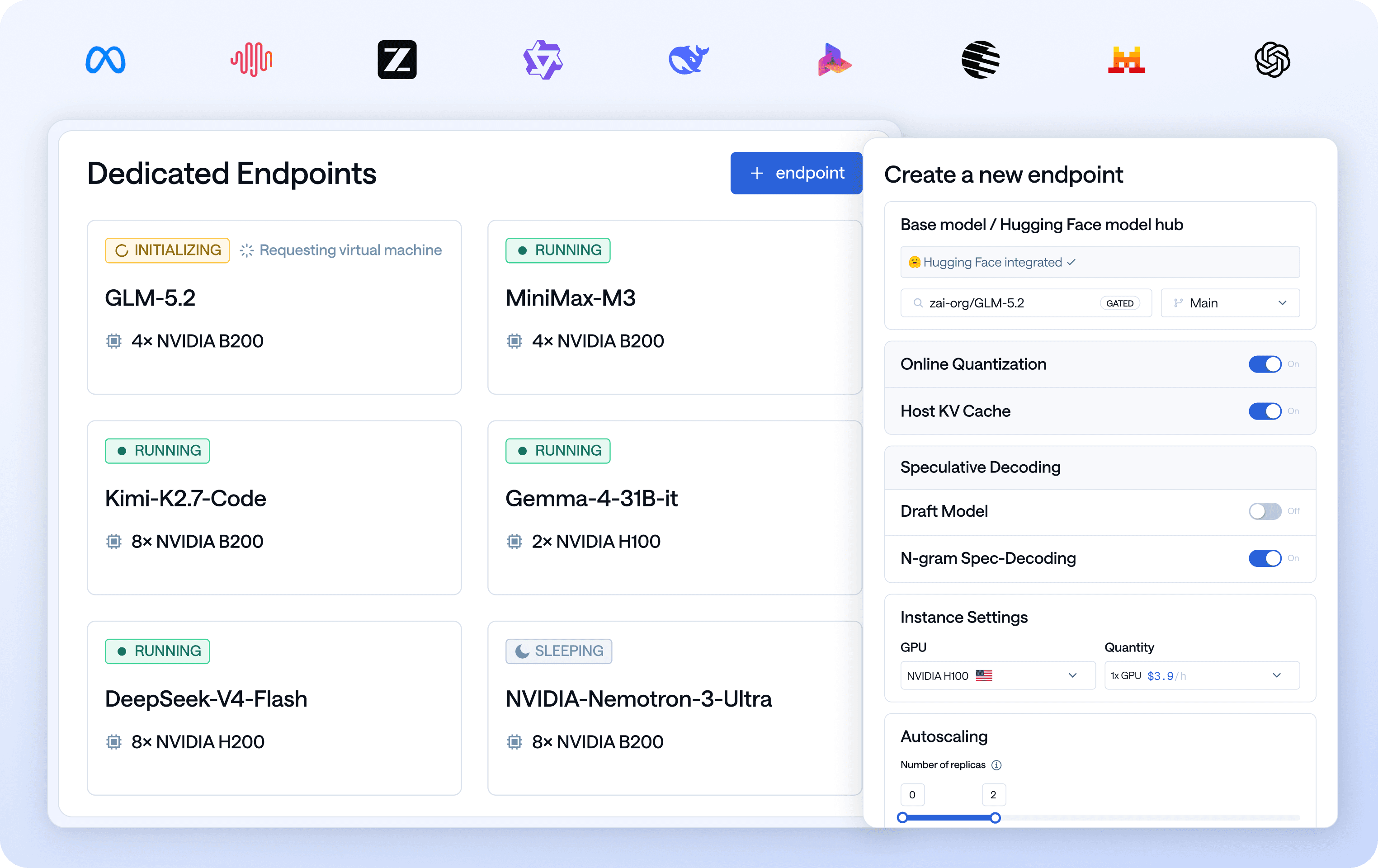The height and width of the screenshot is (868, 1378).
Task: Click the pink-purple arrow-shaped logo
Action: (x=835, y=60)
